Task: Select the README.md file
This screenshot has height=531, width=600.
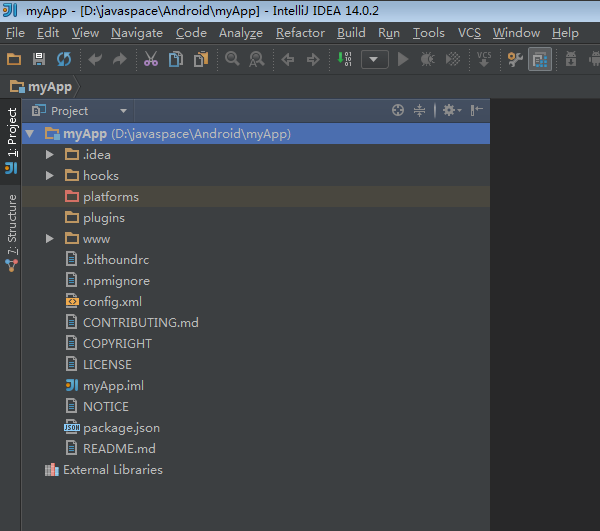Action: pos(256,448)
